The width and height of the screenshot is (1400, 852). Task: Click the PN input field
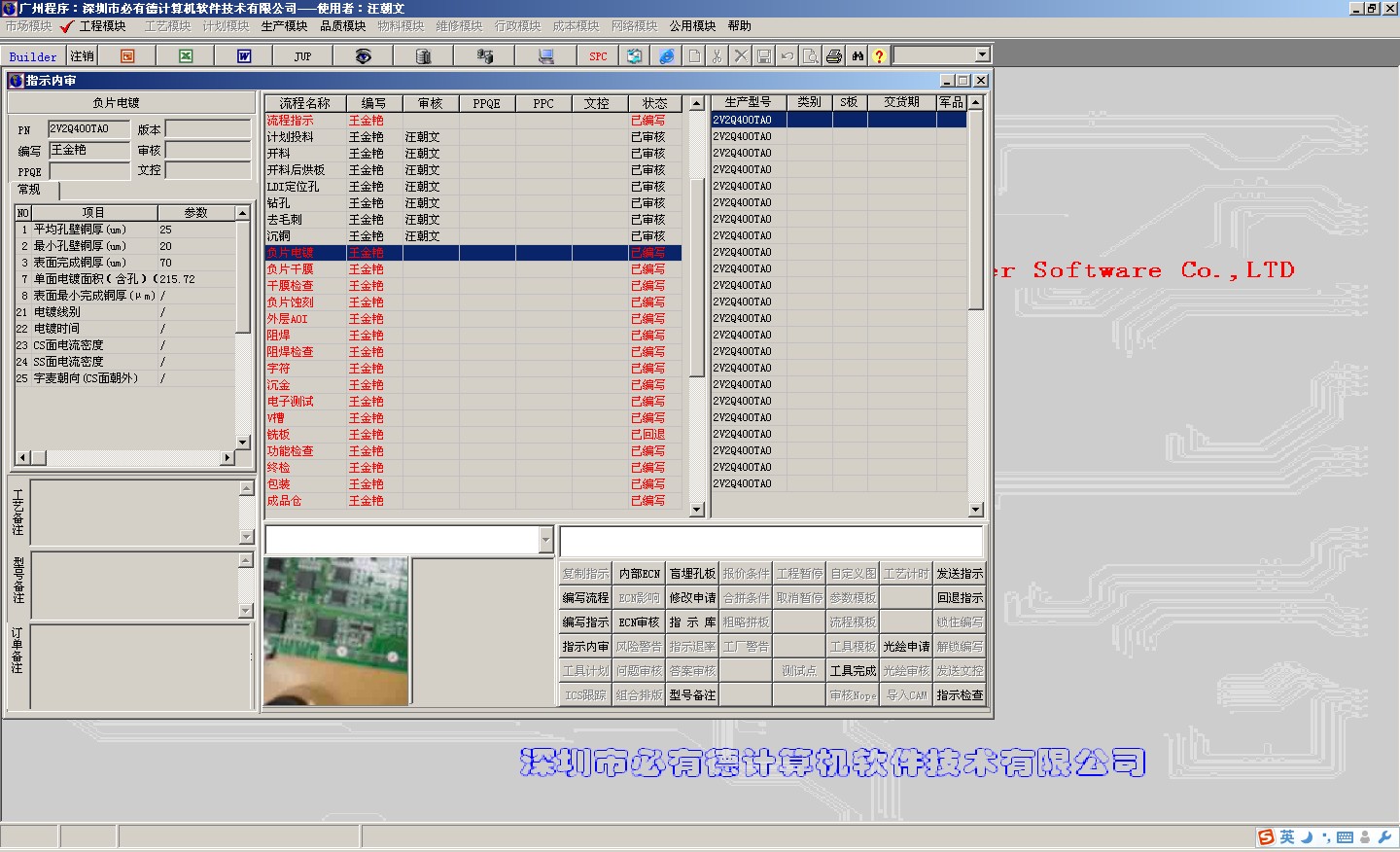pos(88,129)
